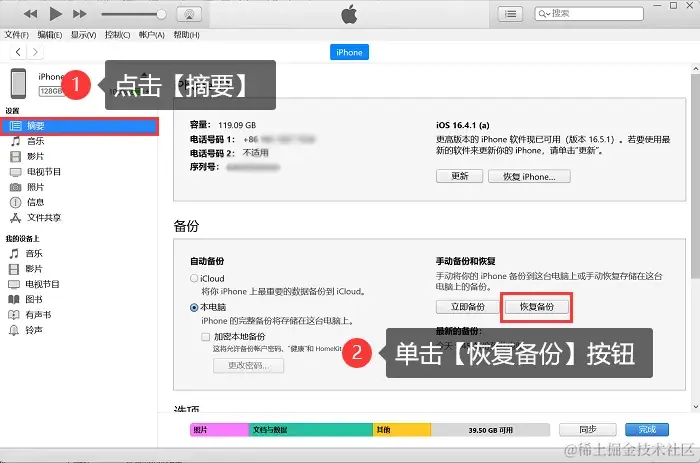700x463 pixels.
Task: Click the 同步 button
Action: (x=588, y=430)
